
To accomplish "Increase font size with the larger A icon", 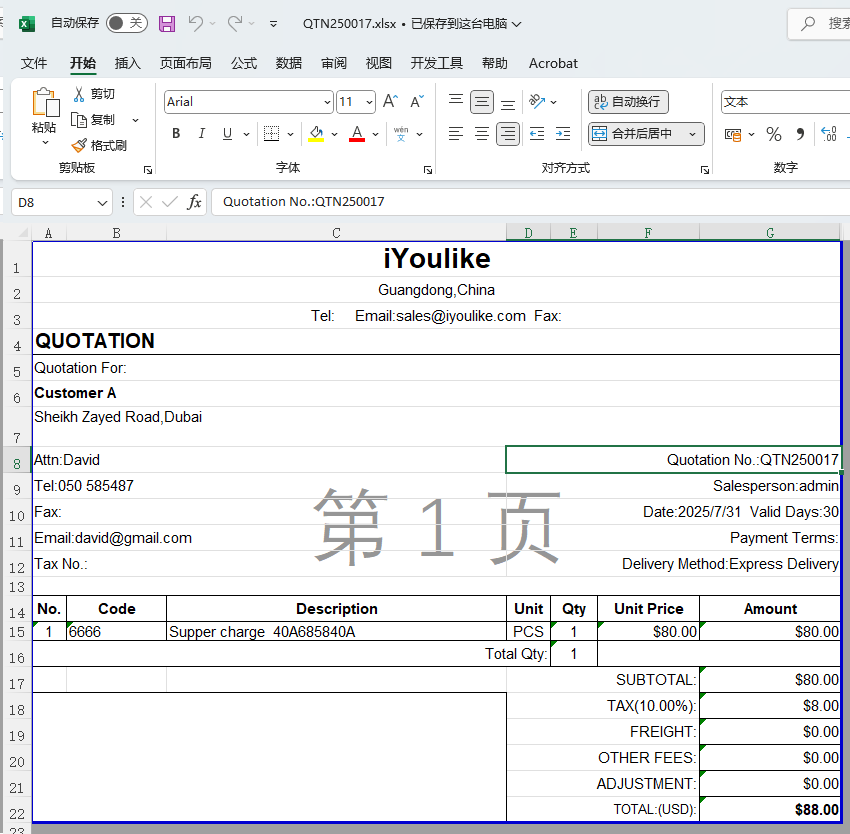I will point(391,101).
